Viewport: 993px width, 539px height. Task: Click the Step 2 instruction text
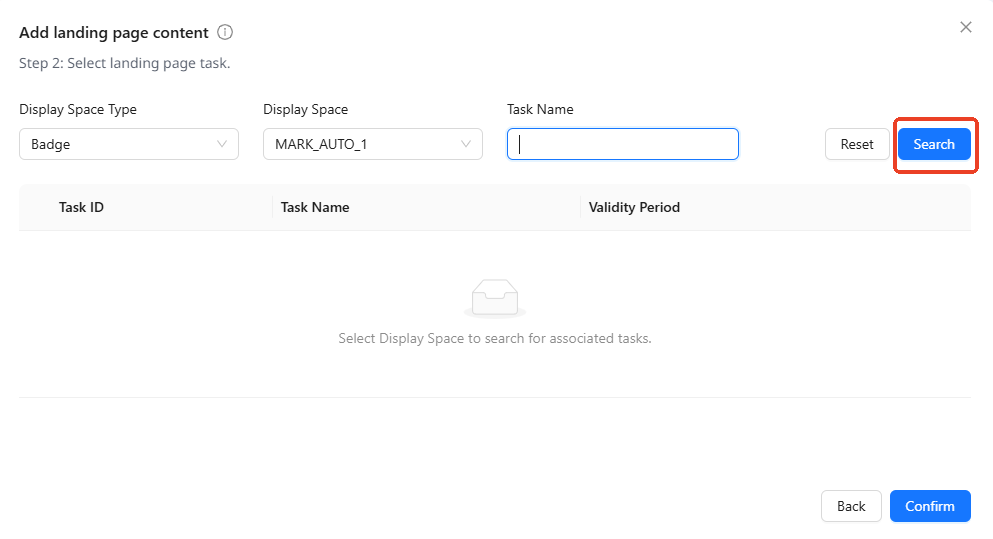(x=124, y=63)
